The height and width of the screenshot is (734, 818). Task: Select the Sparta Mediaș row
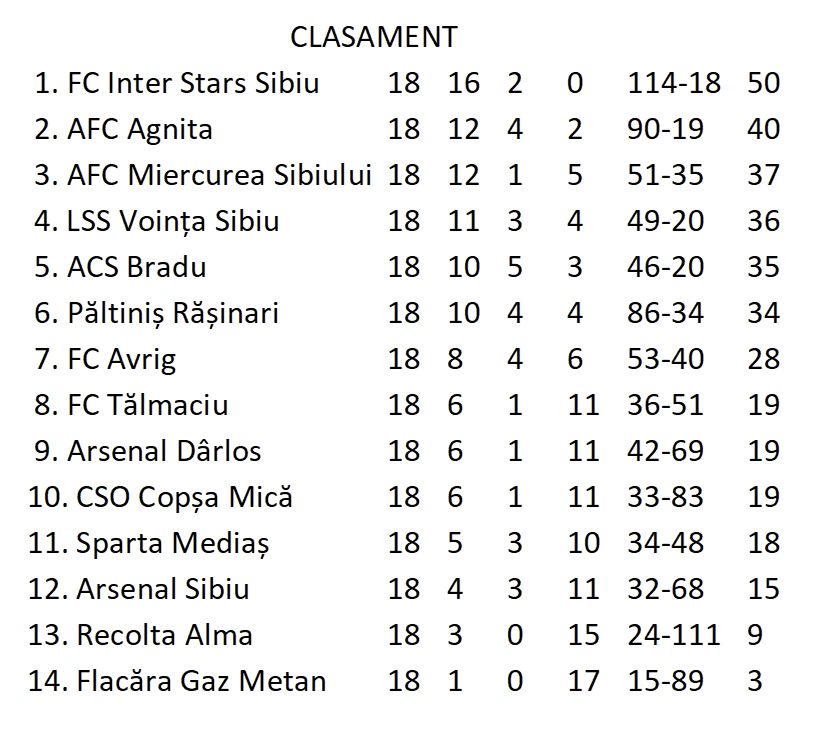point(404,544)
